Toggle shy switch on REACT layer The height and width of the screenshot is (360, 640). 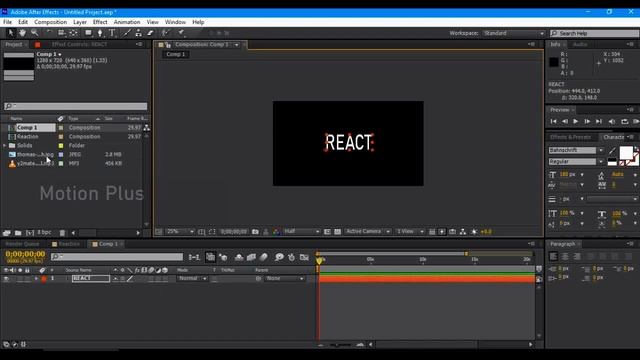[116, 279]
